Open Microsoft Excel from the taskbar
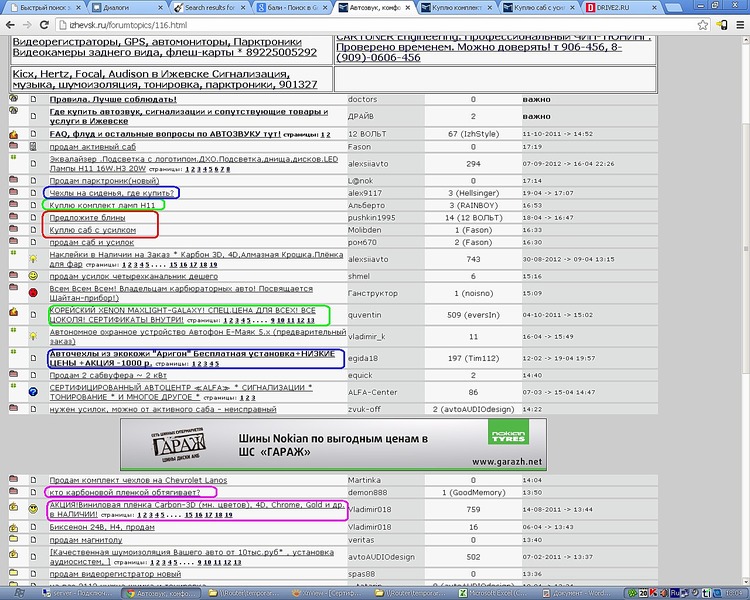 pos(495,594)
